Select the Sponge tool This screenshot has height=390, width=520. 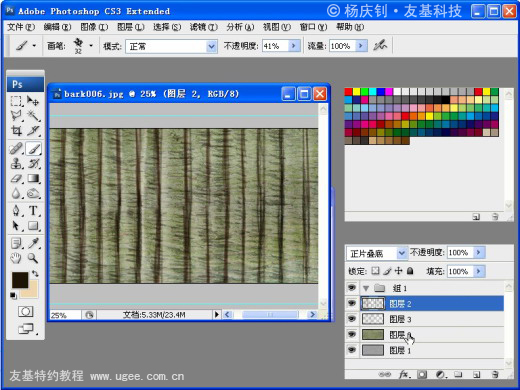(33, 193)
